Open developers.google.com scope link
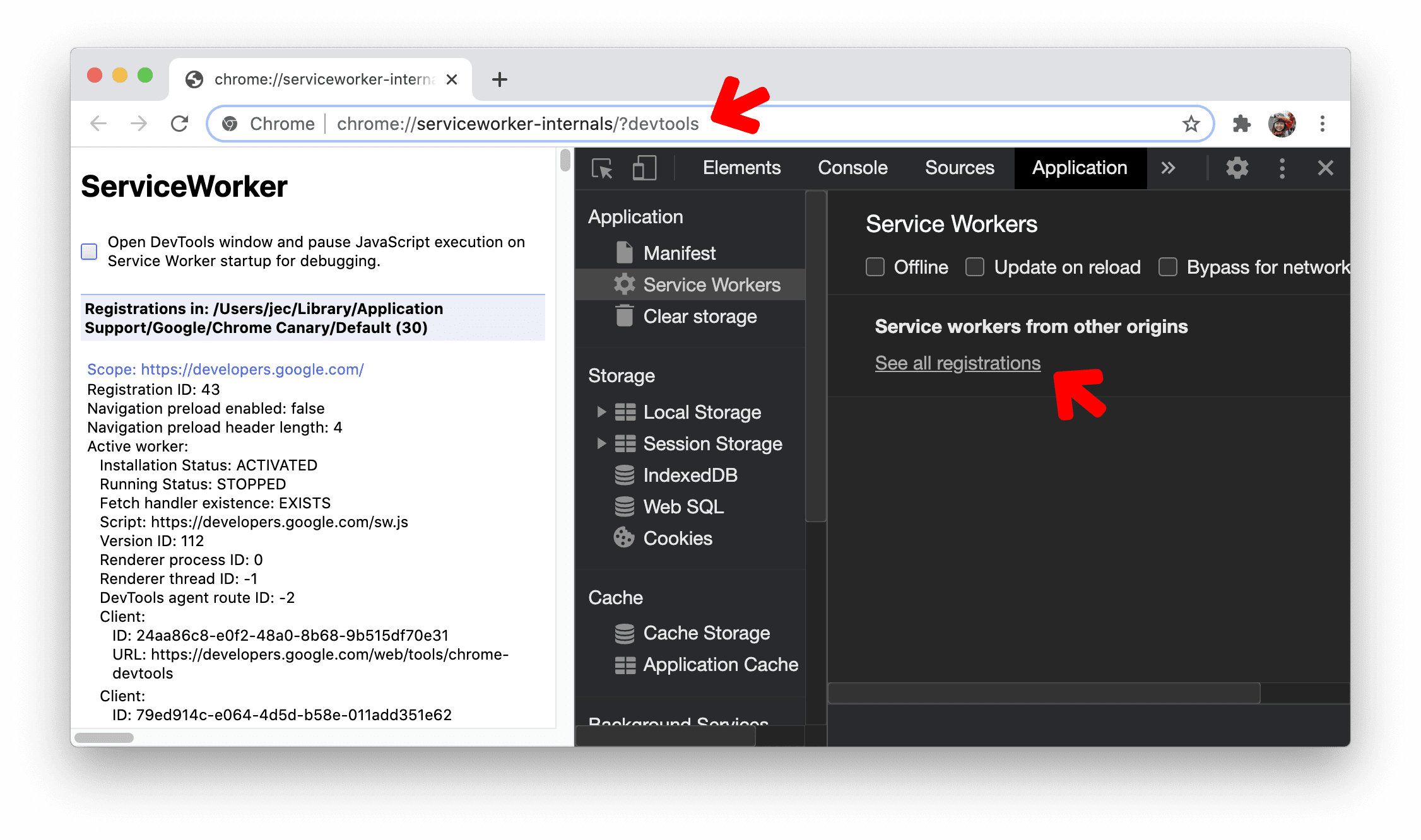This screenshot has height=840, width=1421. (225, 370)
